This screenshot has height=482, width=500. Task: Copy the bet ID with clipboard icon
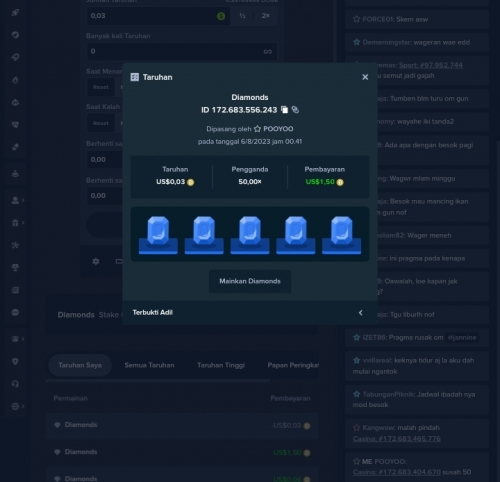(x=284, y=110)
